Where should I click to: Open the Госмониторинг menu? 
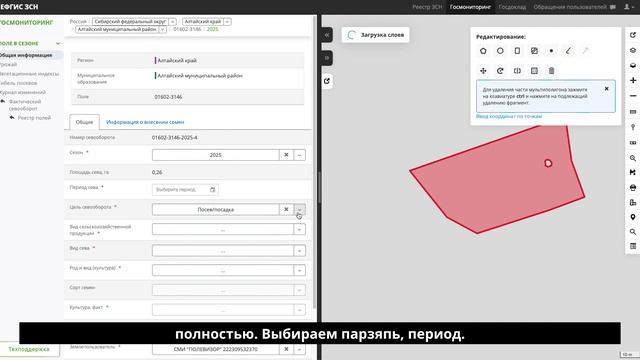point(470,7)
